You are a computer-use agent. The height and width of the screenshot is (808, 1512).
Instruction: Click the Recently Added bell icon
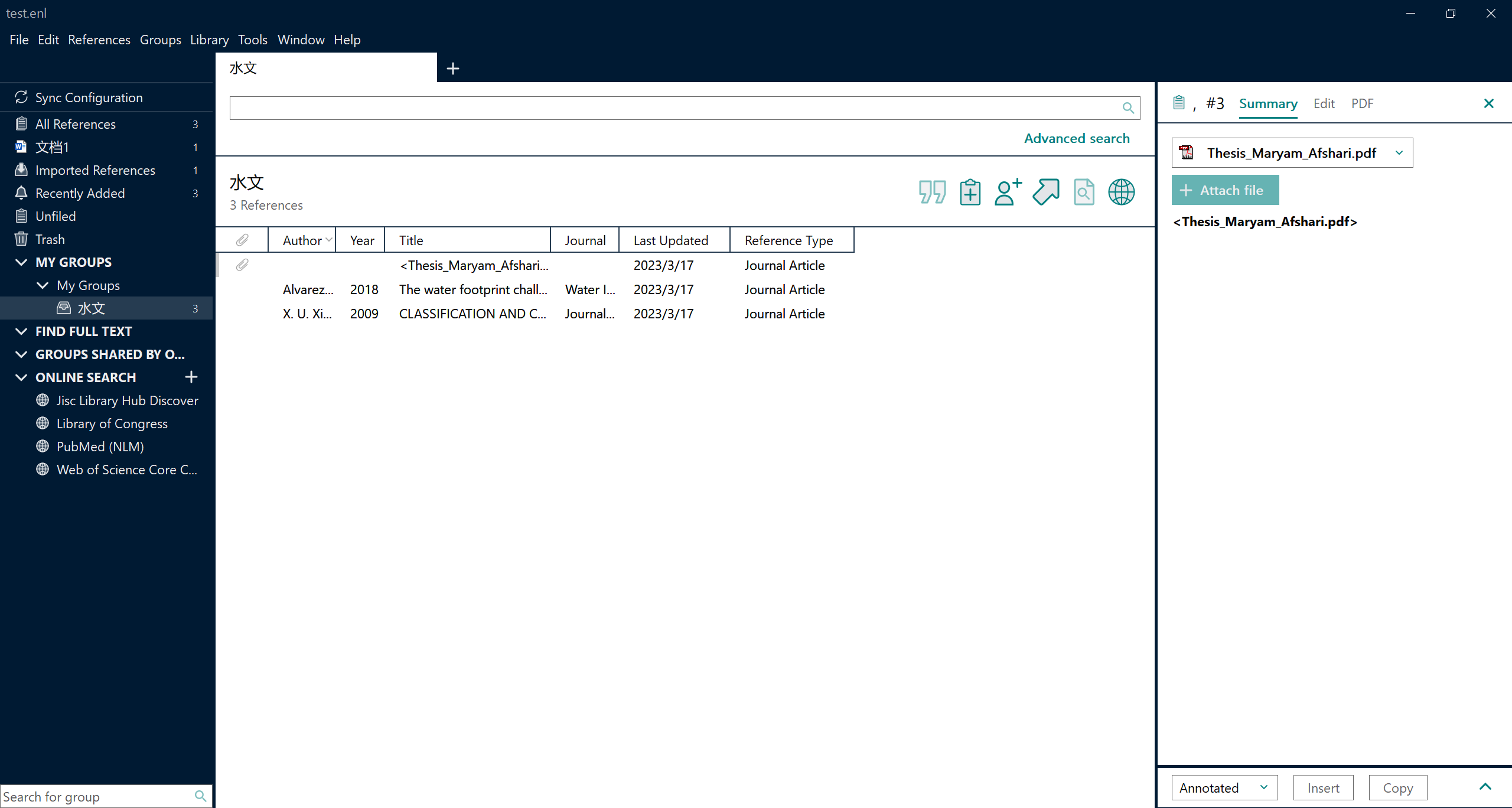(21, 193)
